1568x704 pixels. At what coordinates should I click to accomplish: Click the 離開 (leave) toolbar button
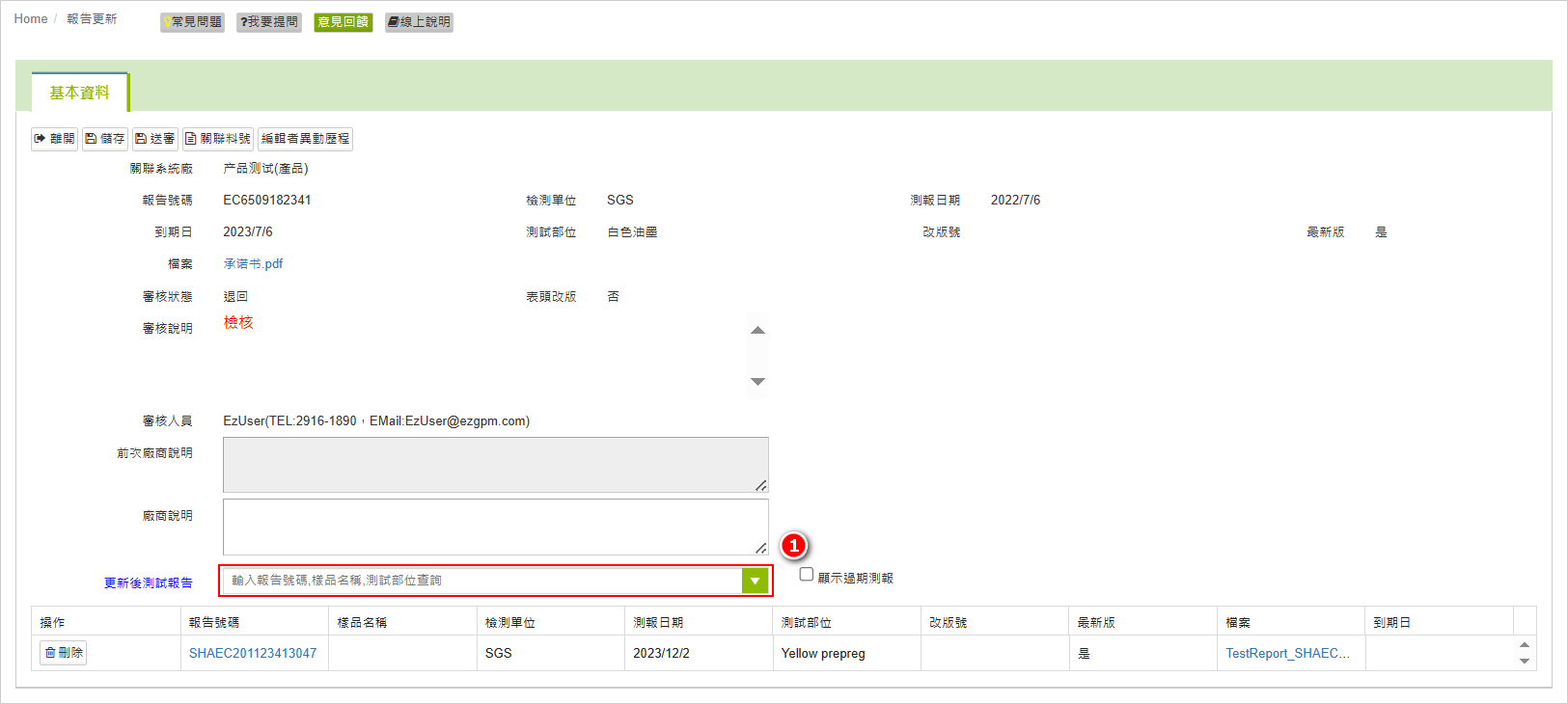(54, 139)
